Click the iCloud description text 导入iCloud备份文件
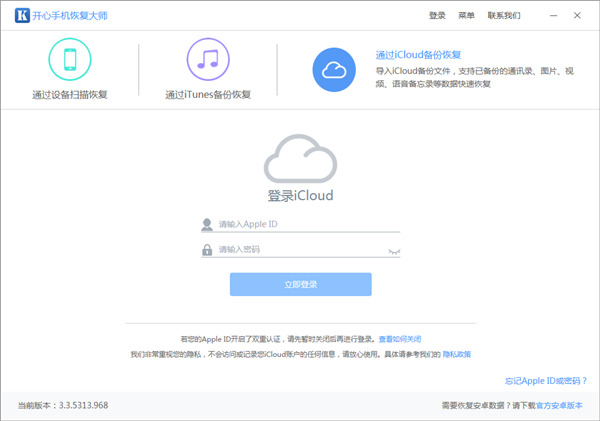 point(474,77)
